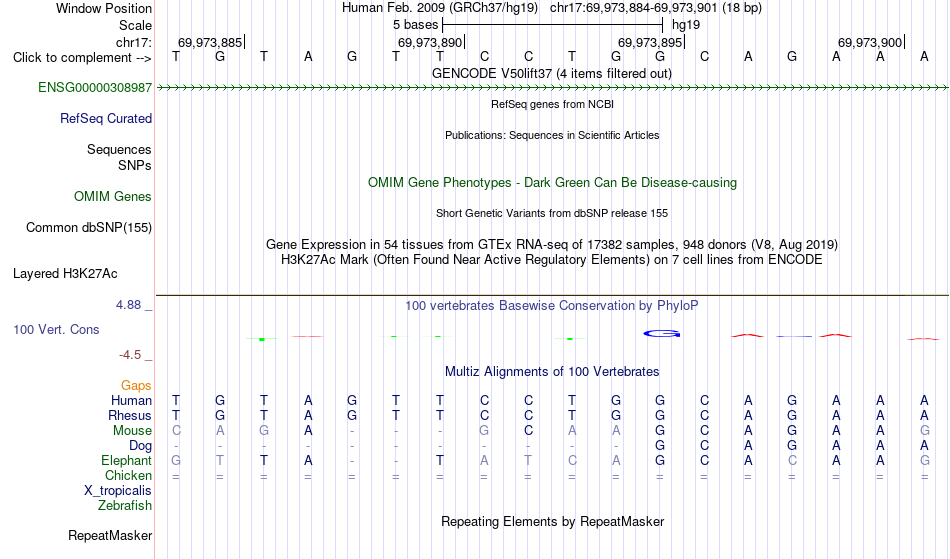Open GENCODE V50lift37 track title
The height and width of the screenshot is (559, 950).
[x=552, y=73]
